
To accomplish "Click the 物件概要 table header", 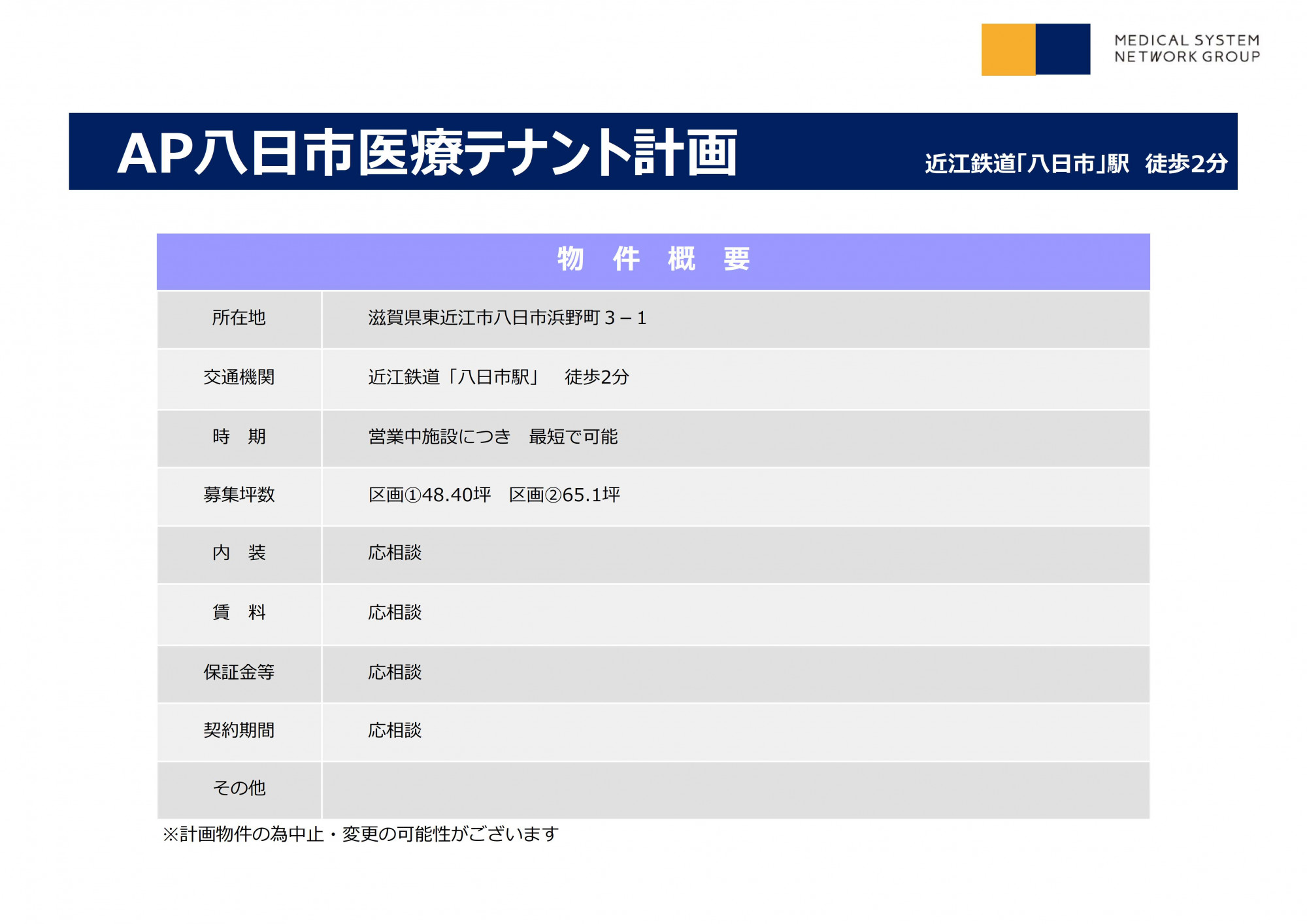I will click(x=653, y=259).
